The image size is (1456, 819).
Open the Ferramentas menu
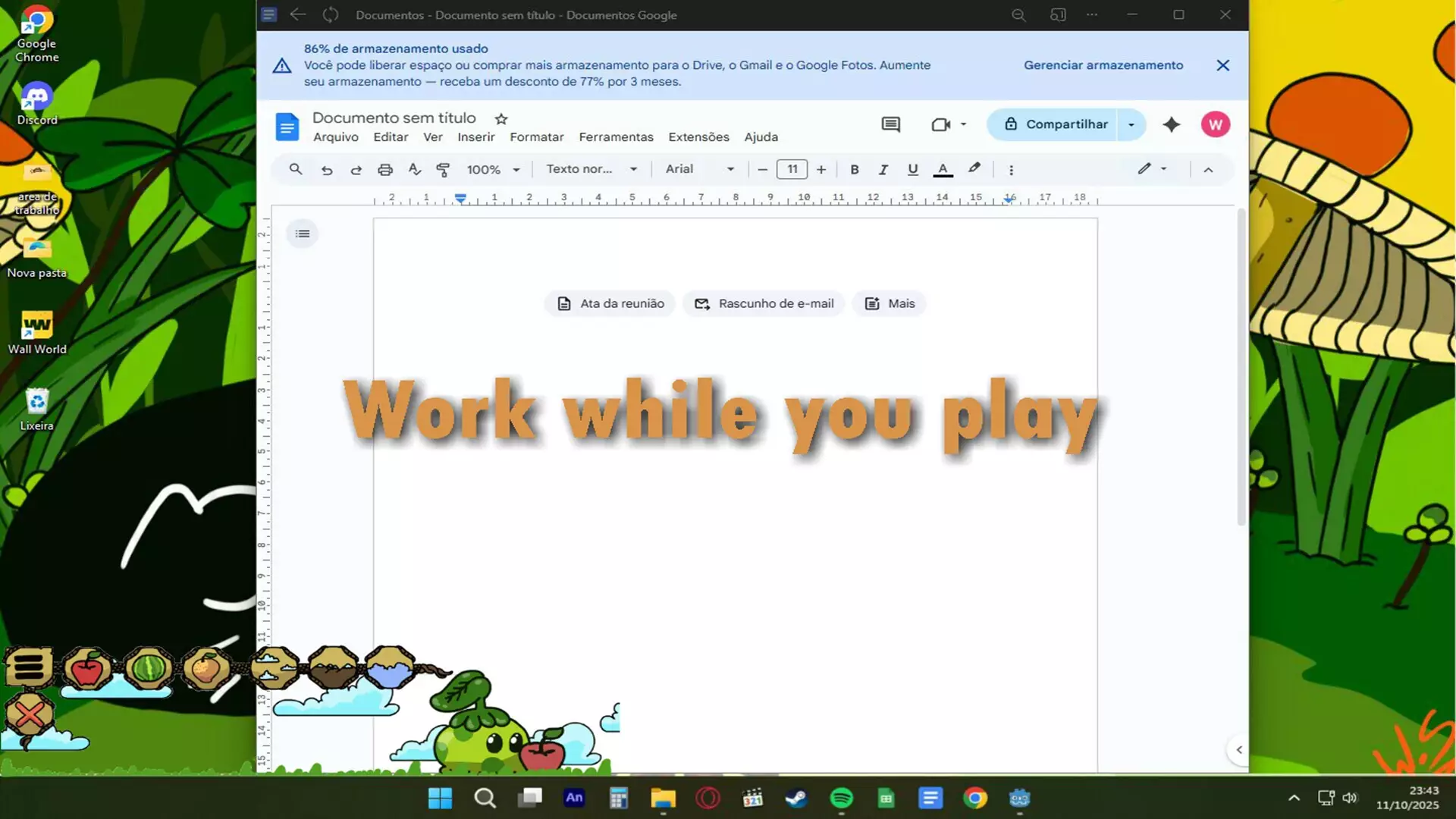[x=616, y=136]
